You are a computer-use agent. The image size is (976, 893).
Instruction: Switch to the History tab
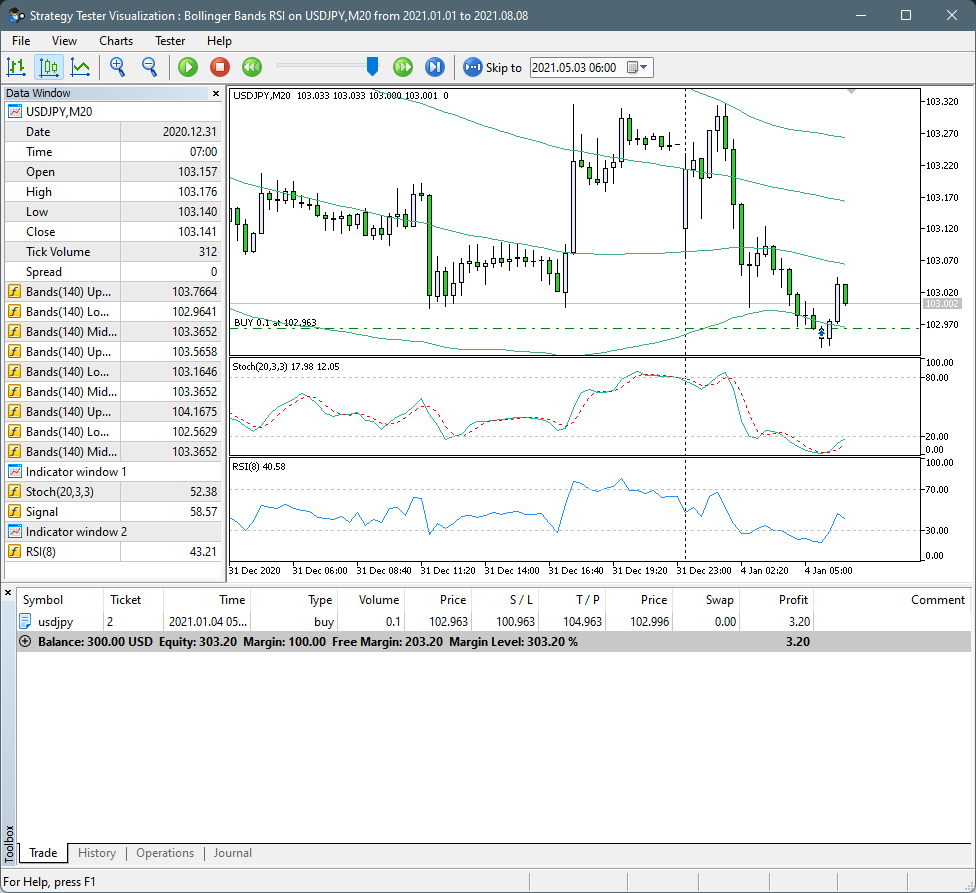tap(96, 853)
